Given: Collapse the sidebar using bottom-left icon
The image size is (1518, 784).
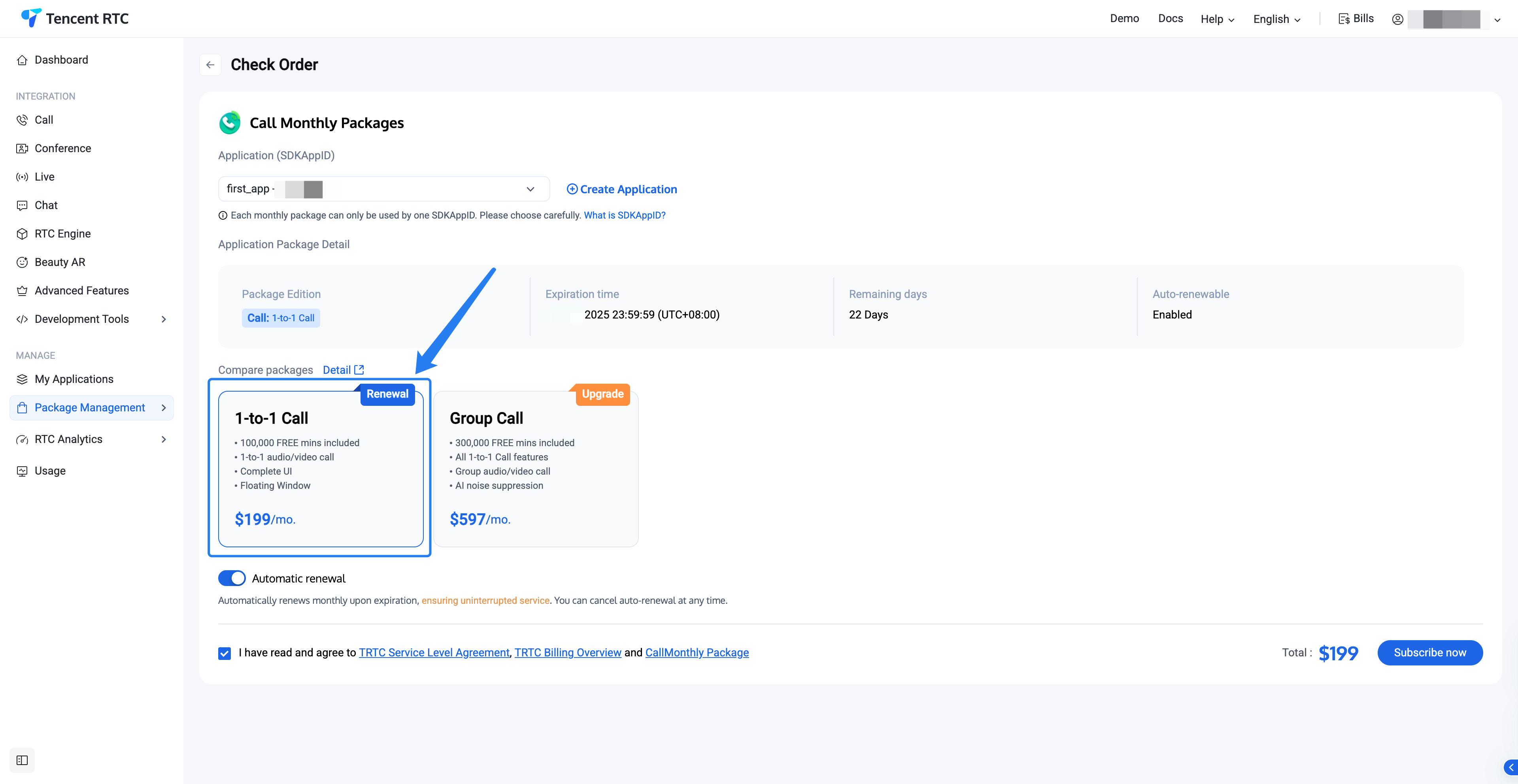Looking at the screenshot, I should (23, 760).
